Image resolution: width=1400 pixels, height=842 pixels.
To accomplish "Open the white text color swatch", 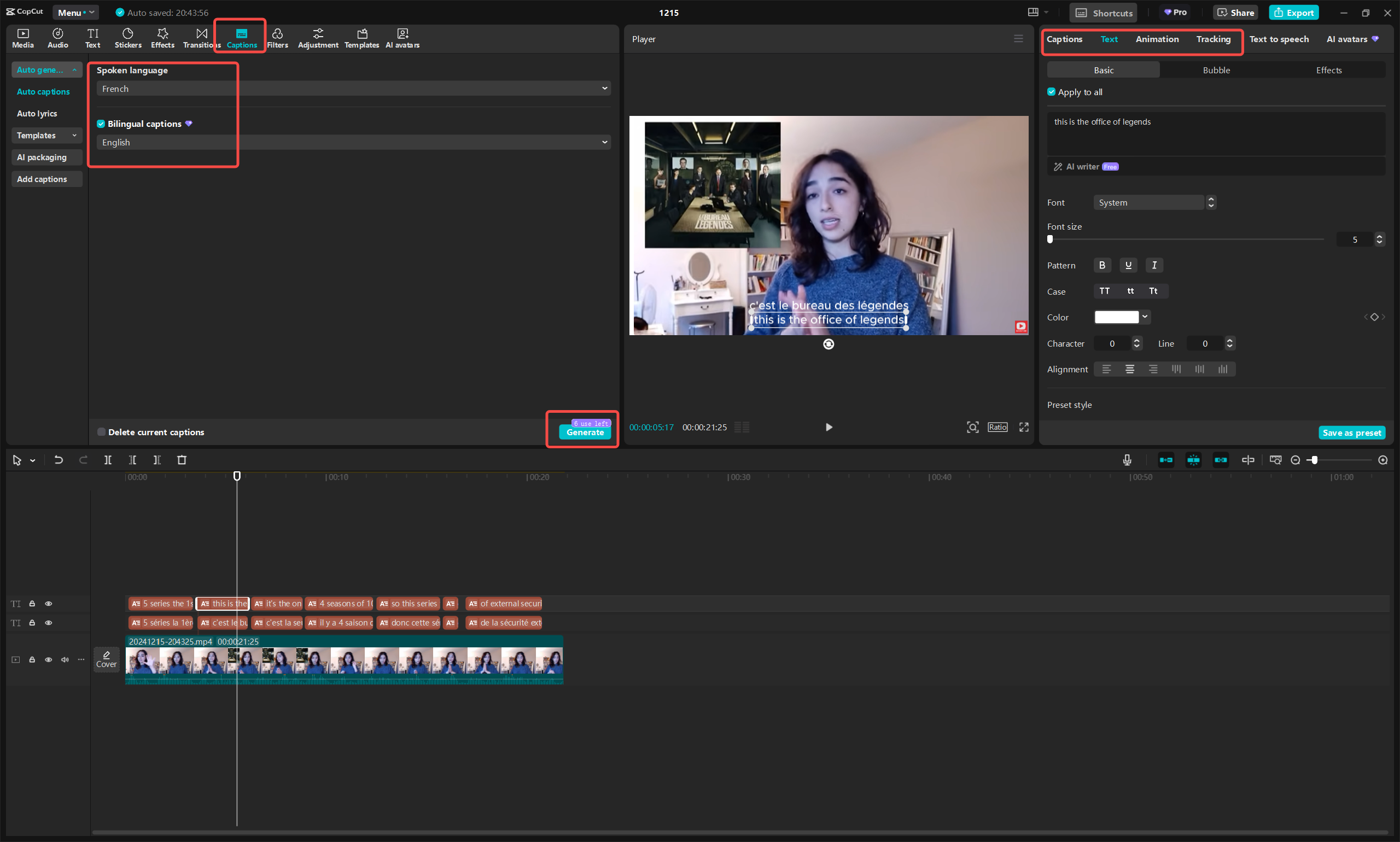I will pos(1116,317).
